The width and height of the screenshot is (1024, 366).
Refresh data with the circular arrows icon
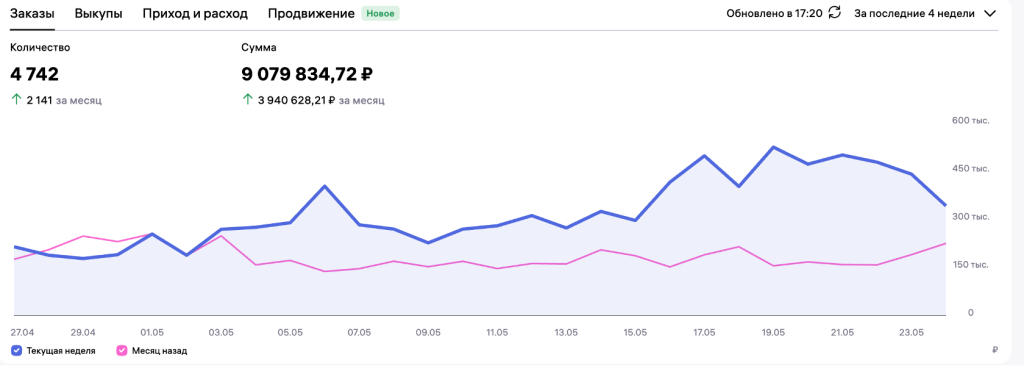click(x=835, y=13)
